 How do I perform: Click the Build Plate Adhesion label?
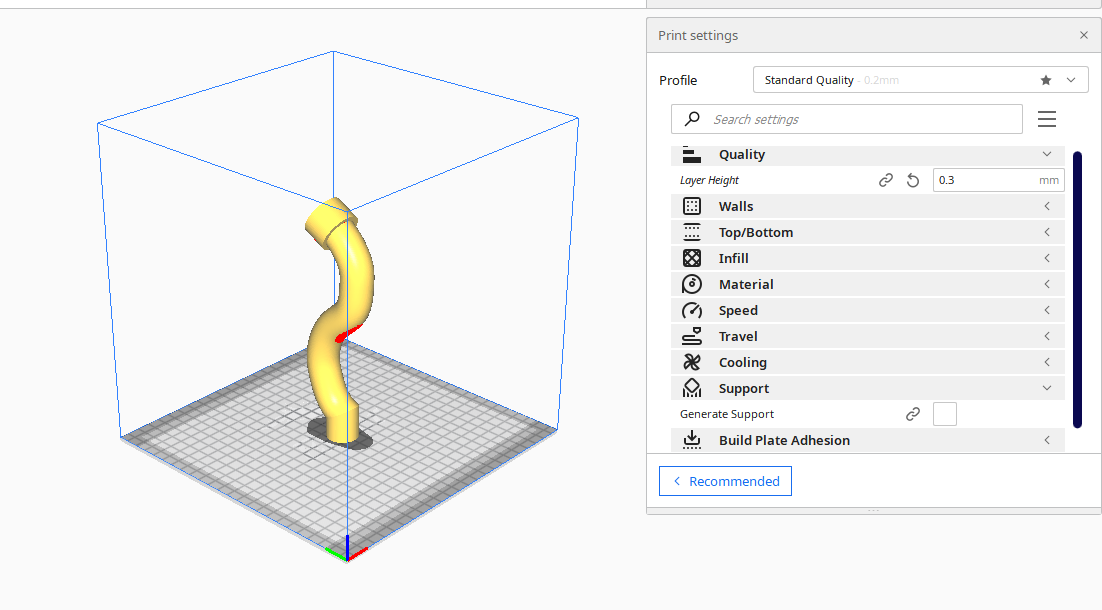coord(784,441)
